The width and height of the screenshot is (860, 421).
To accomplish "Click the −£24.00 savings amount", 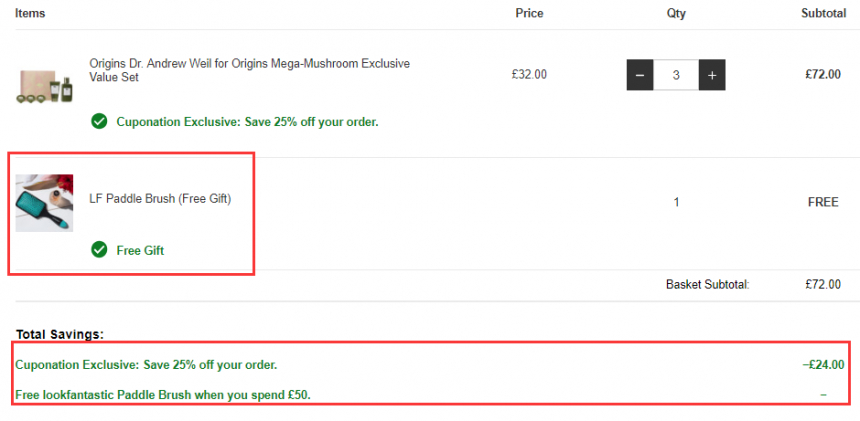I will (x=823, y=365).
